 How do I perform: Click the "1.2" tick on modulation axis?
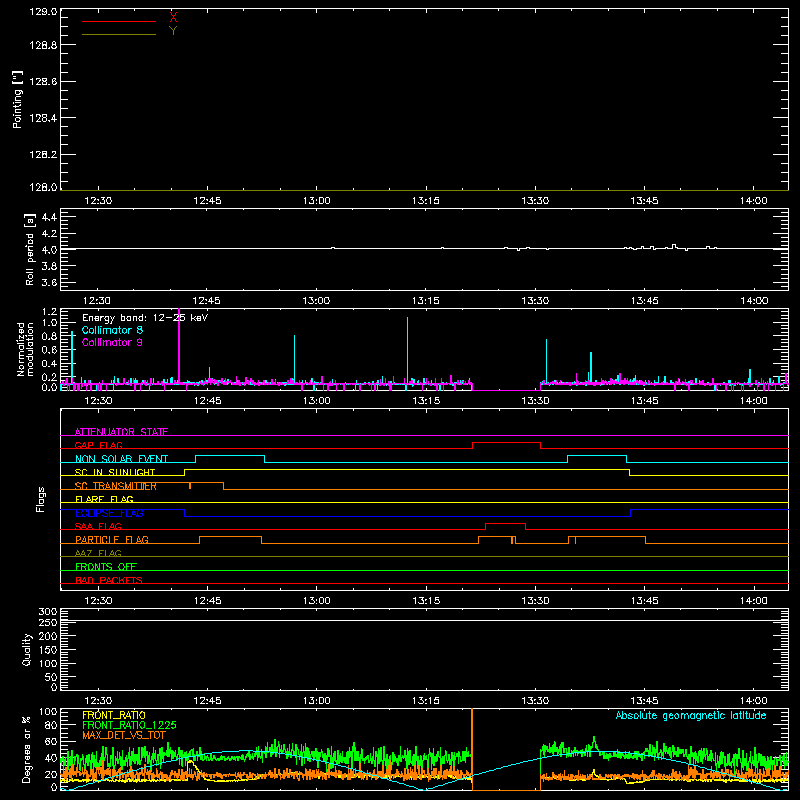(x=49, y=312)
